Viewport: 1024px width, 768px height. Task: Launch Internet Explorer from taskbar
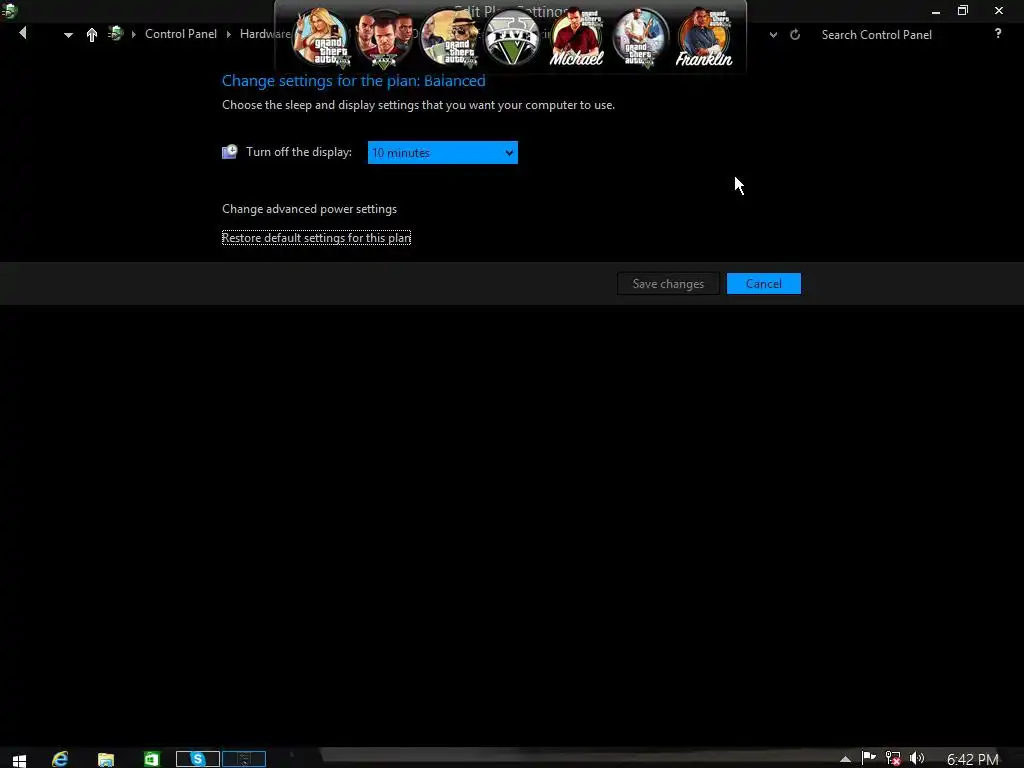point(60,759)
